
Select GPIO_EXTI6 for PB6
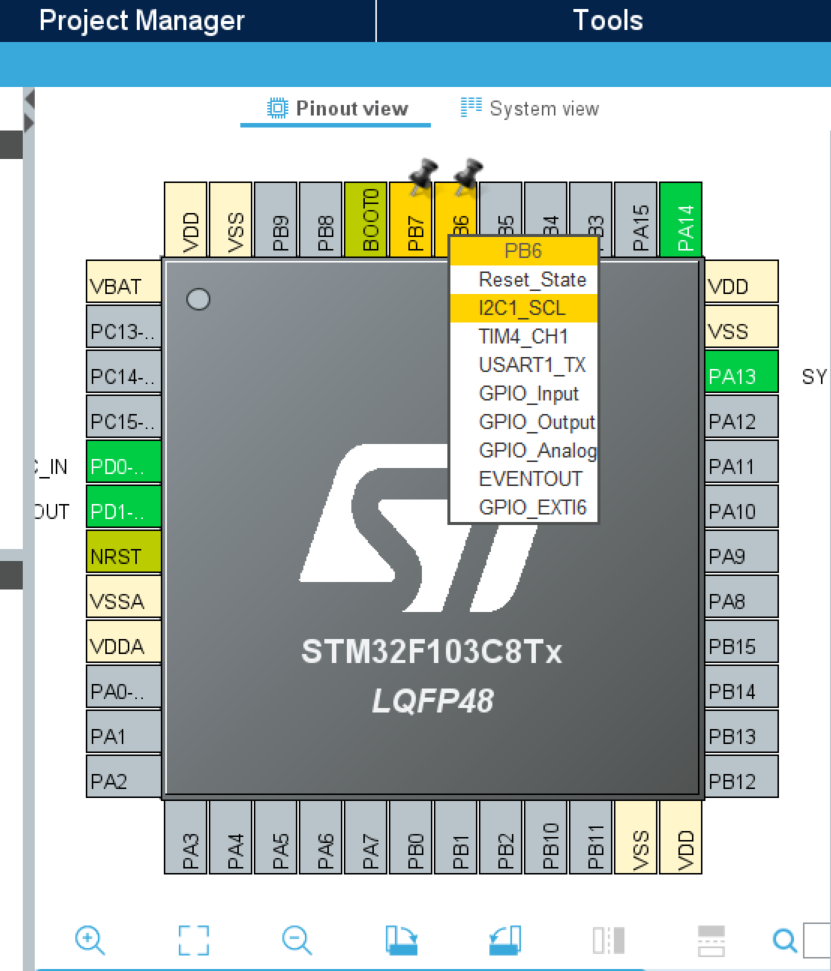[x=524, y=508]
